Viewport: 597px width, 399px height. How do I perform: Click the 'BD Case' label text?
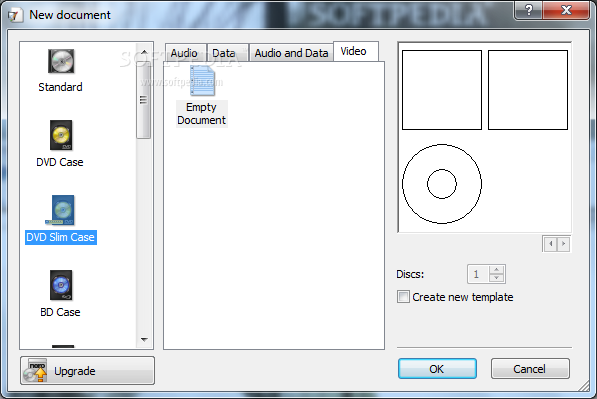point(60,312)
